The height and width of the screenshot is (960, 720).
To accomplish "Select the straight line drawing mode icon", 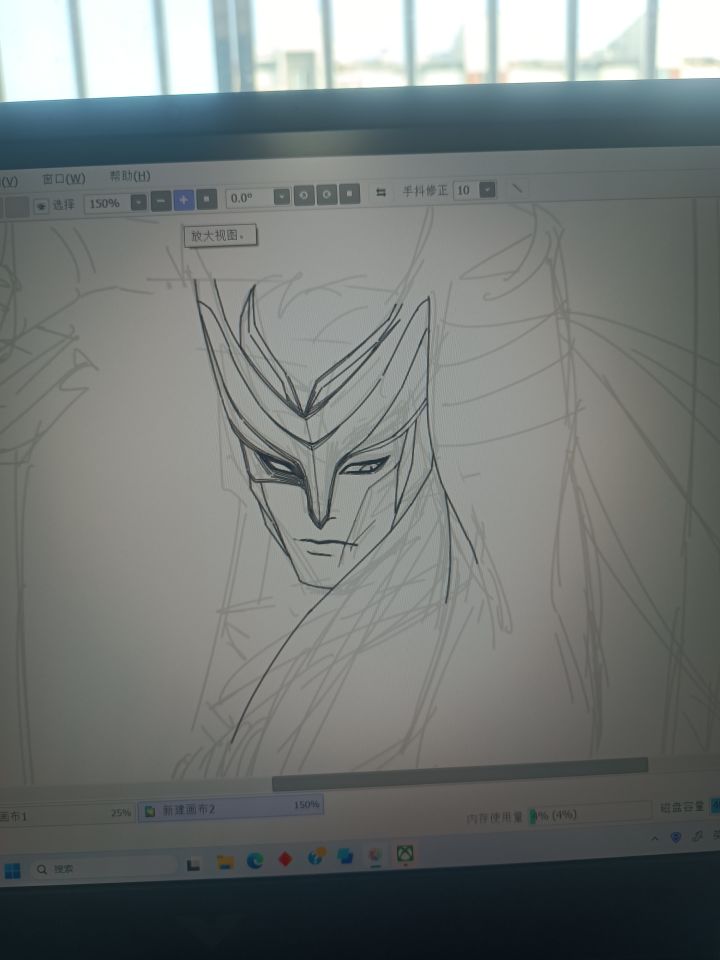I will click(x=518, y=187).
